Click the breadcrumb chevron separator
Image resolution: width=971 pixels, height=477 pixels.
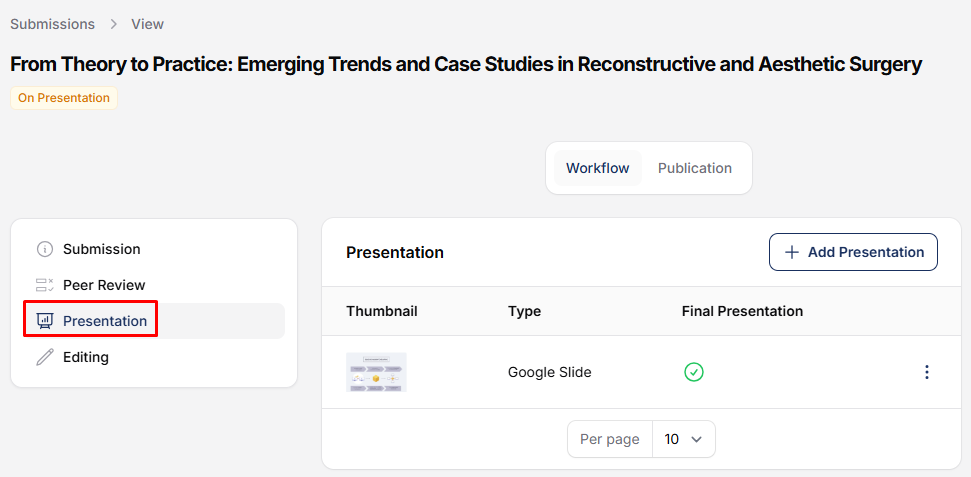[113, 24]
